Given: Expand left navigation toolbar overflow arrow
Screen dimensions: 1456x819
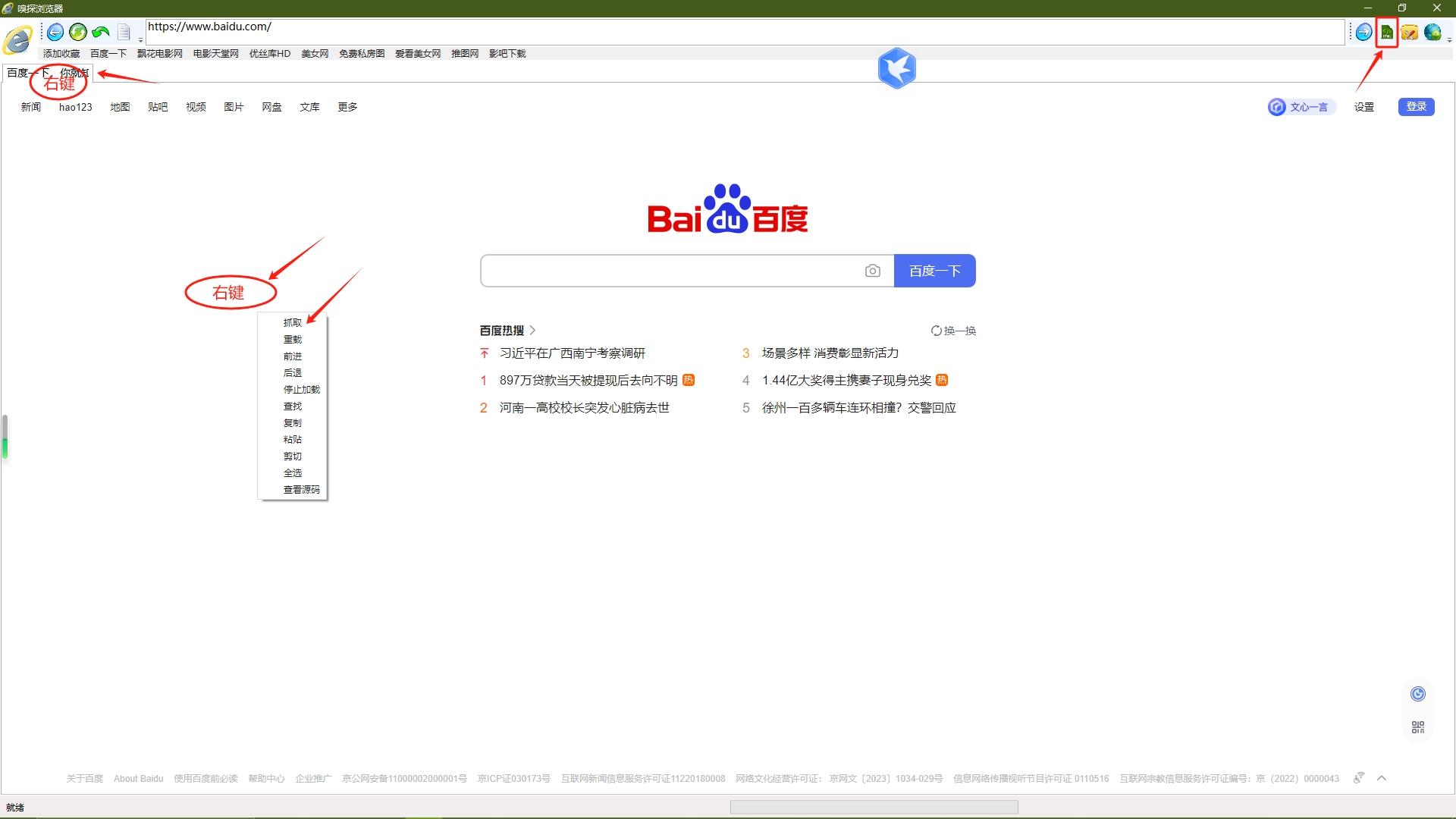Looking at the screenshot, I should pyautogui.click(x=141, y=39).
